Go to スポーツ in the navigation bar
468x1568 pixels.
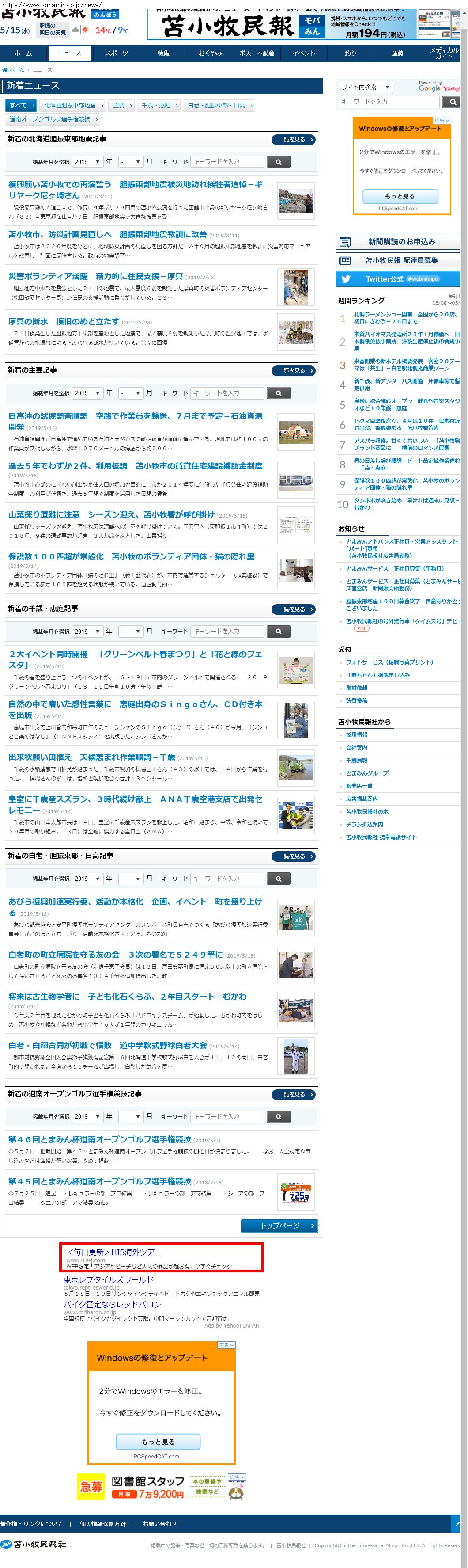[x=117, y=53]
